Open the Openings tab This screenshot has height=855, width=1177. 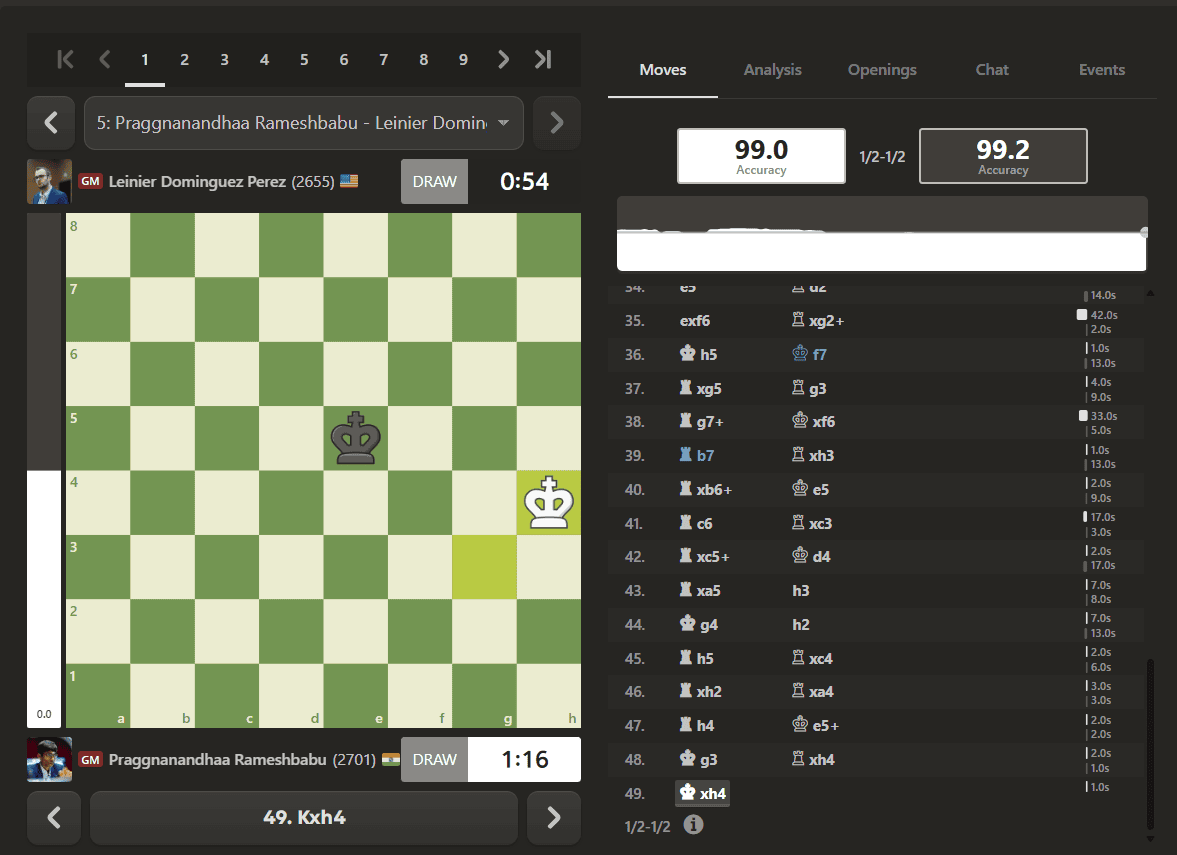click(882, 70)
